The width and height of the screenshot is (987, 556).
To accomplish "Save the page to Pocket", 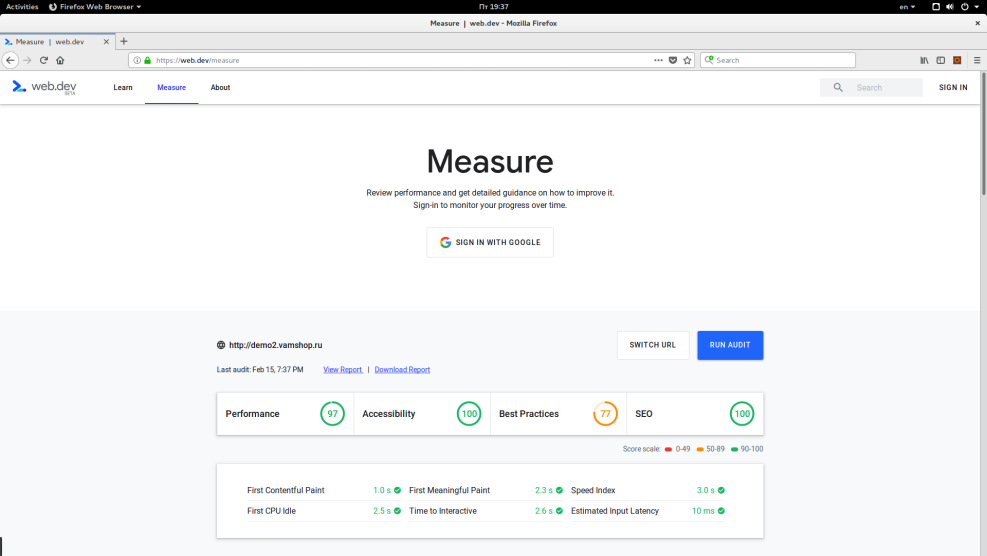I will [x=673, y=60].
